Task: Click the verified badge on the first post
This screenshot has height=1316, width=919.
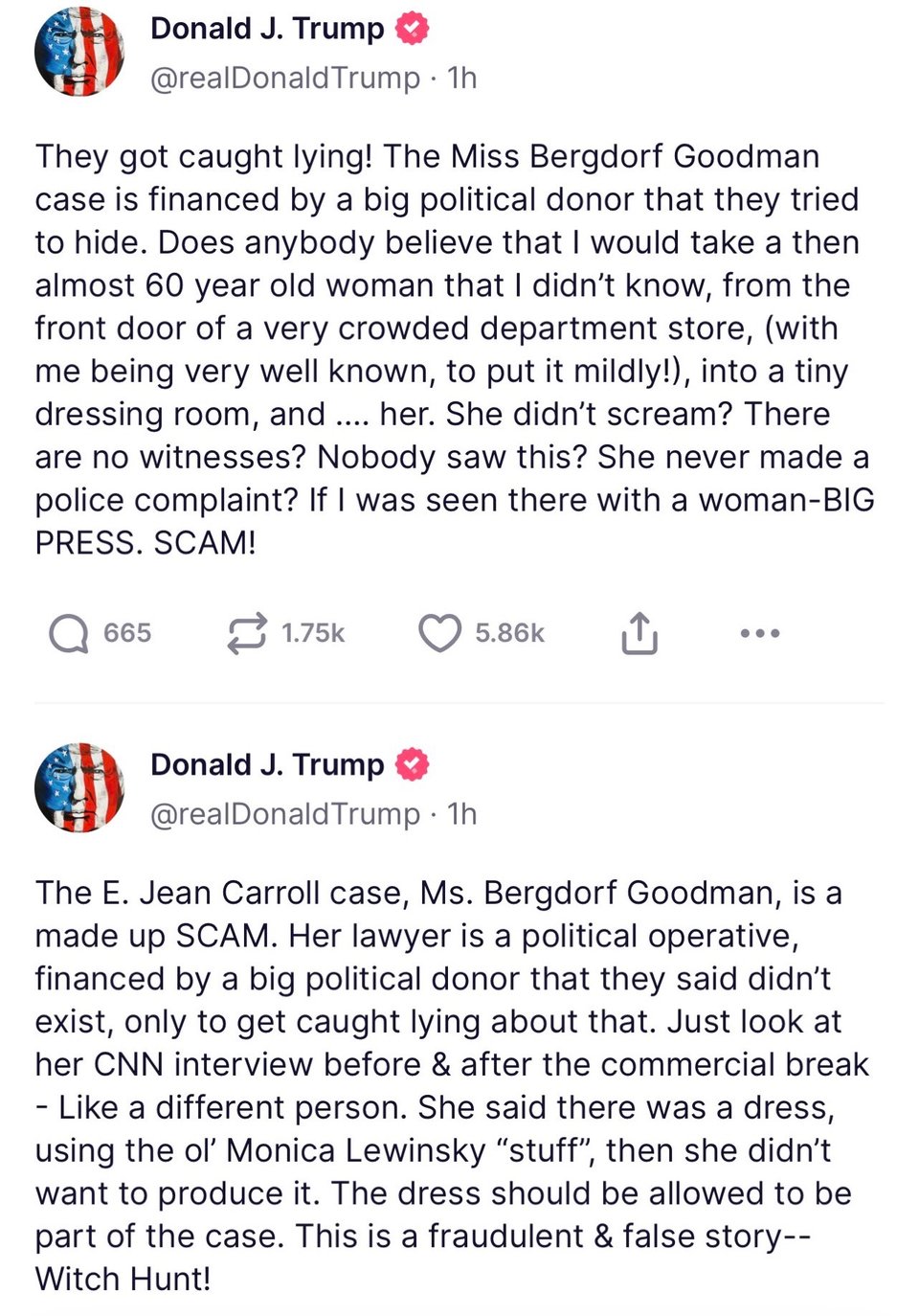Action: point(413,29)
